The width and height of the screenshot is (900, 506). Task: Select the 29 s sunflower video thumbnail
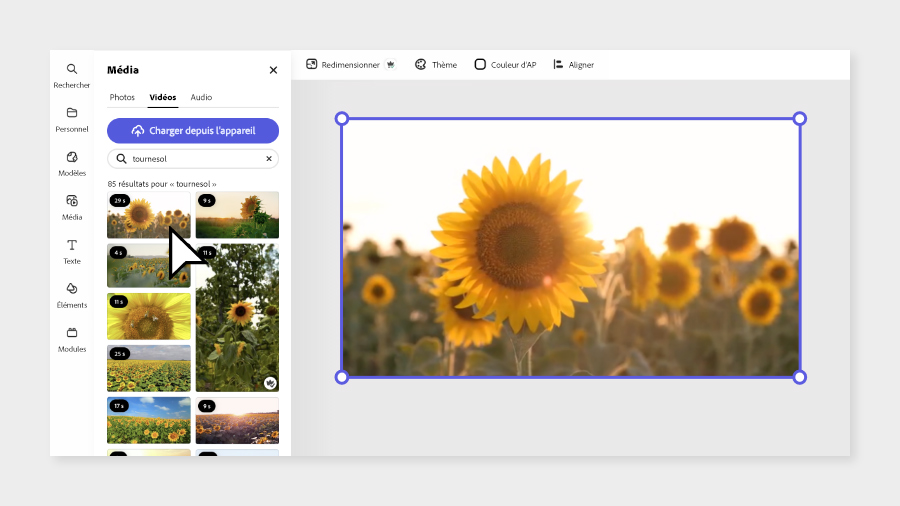point(149,215)
